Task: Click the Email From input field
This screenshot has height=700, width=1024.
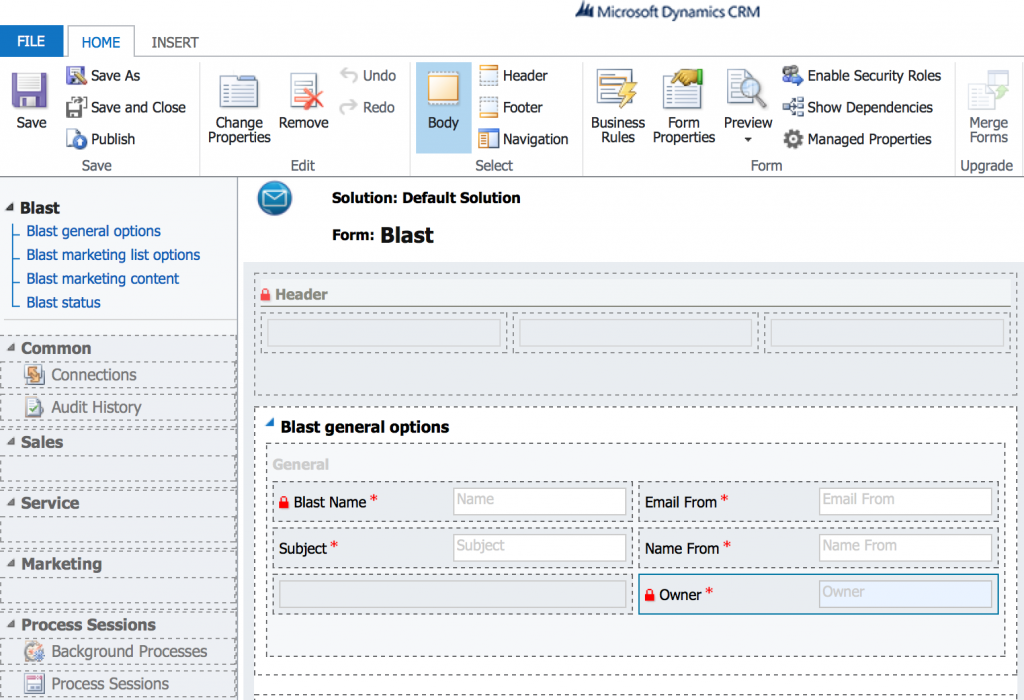Action: pos(905,501)
